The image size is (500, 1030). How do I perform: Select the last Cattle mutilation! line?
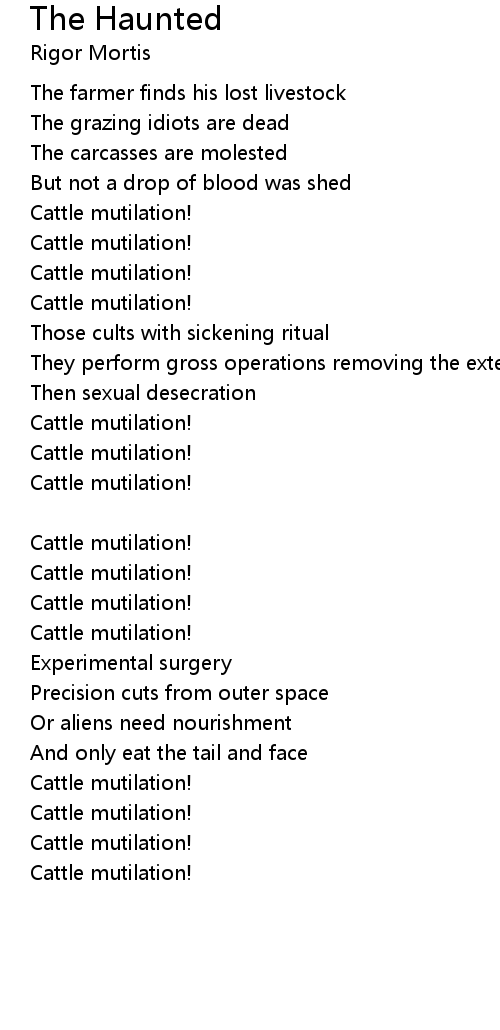coord(110,873)
